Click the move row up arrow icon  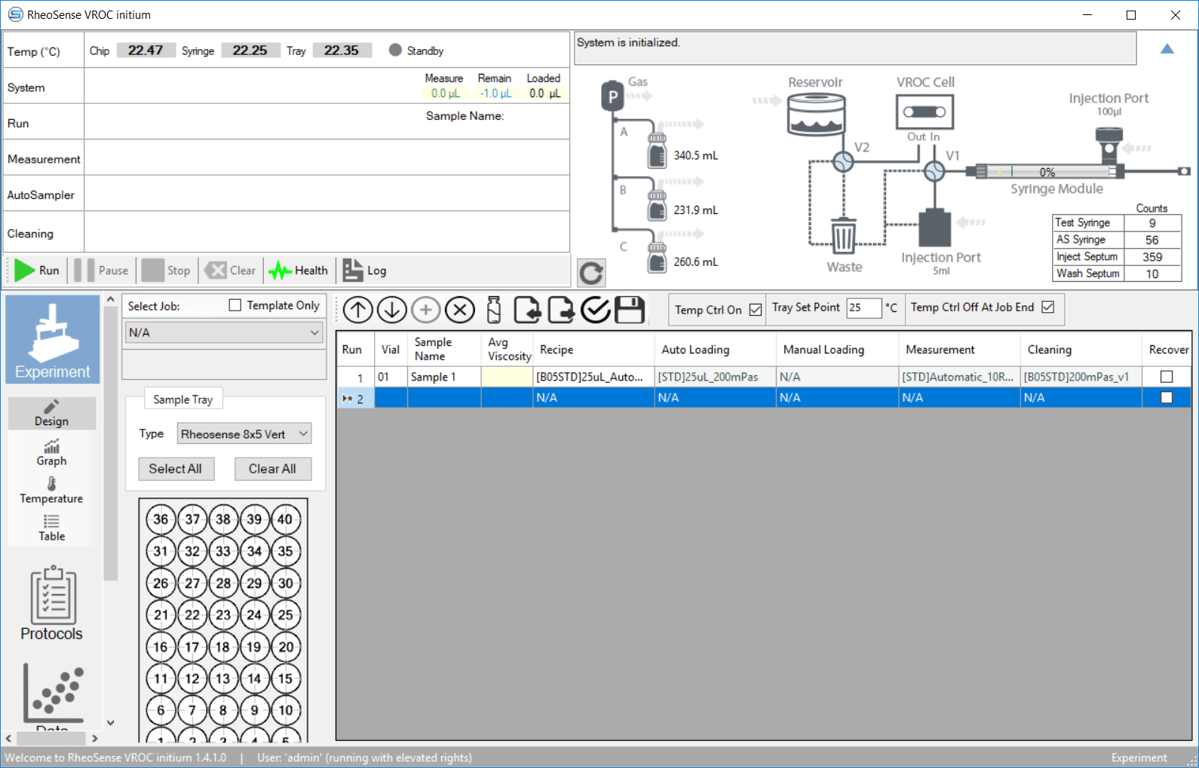(x=358, y=310)
